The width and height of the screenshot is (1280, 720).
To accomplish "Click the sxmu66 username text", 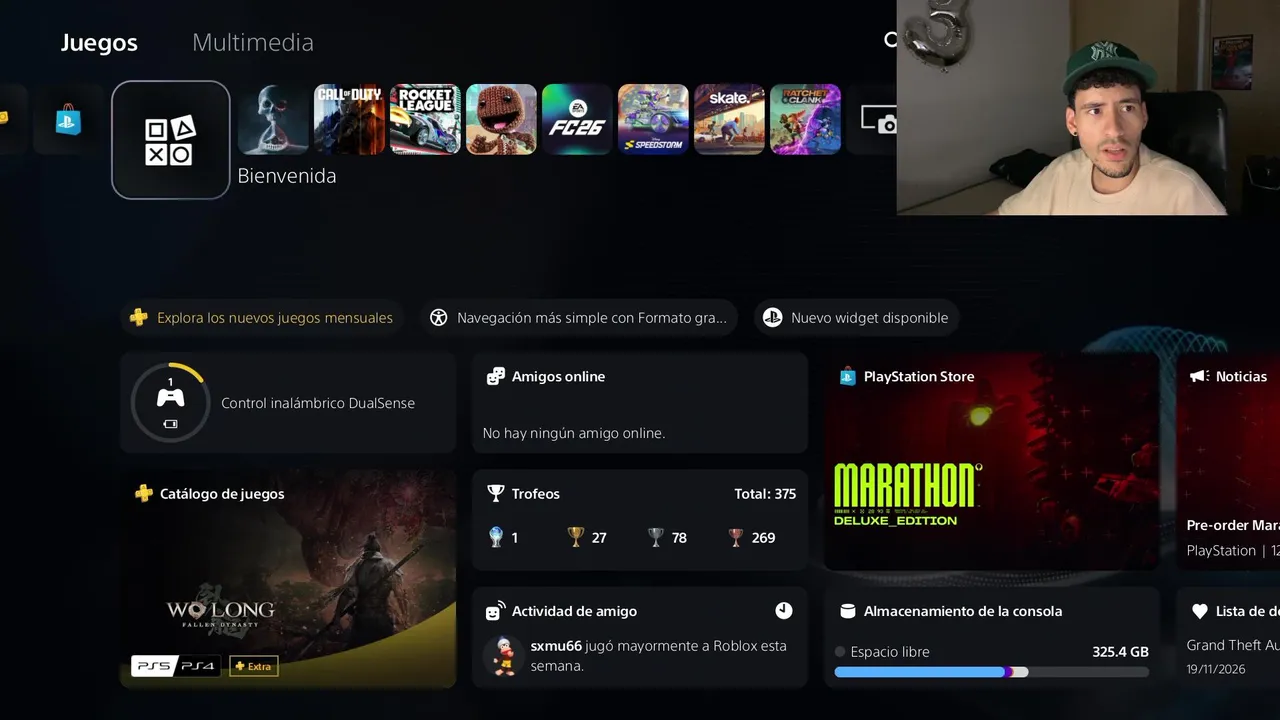I will pos(556,646).
